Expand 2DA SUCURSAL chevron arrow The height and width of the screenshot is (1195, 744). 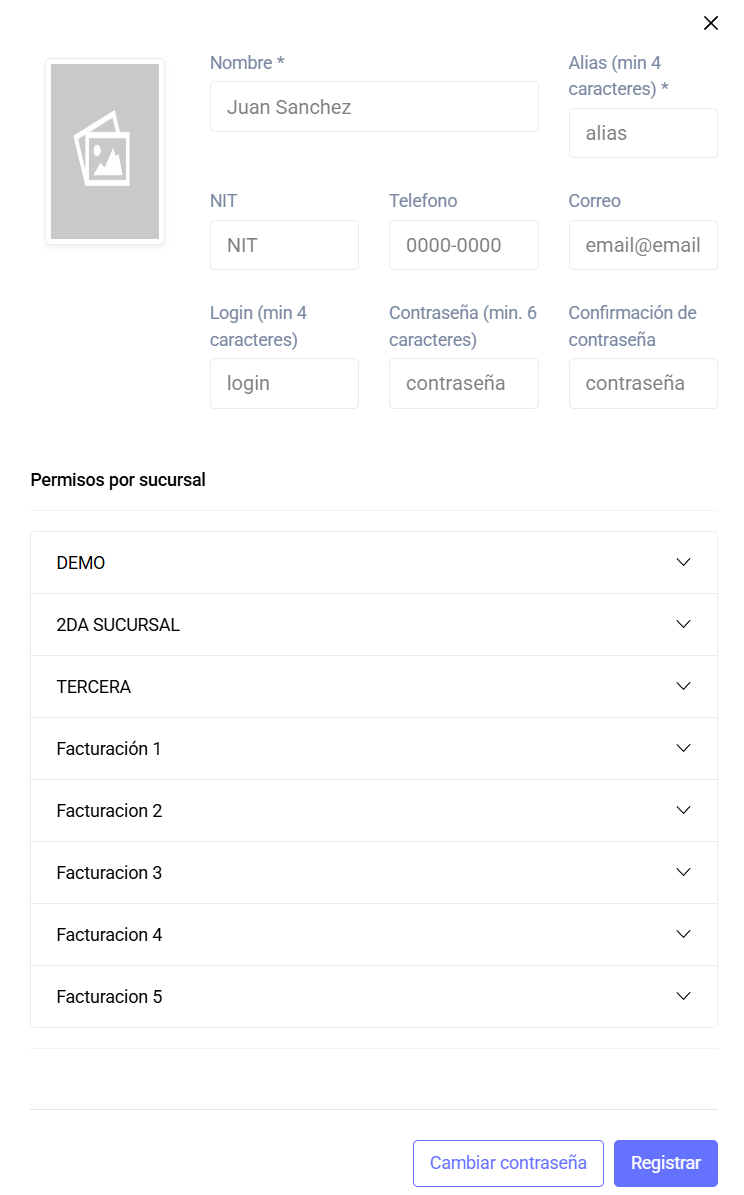[x=683, y=624]
